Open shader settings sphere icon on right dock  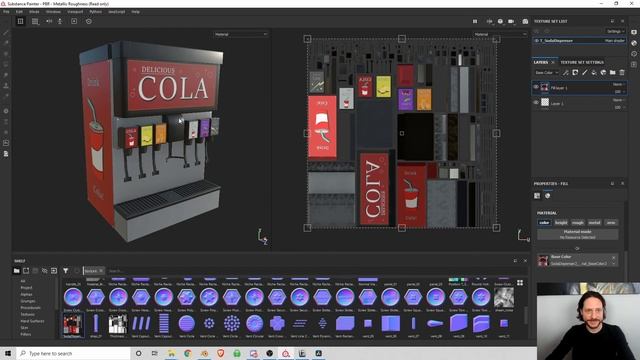click(x=634, y=43)
